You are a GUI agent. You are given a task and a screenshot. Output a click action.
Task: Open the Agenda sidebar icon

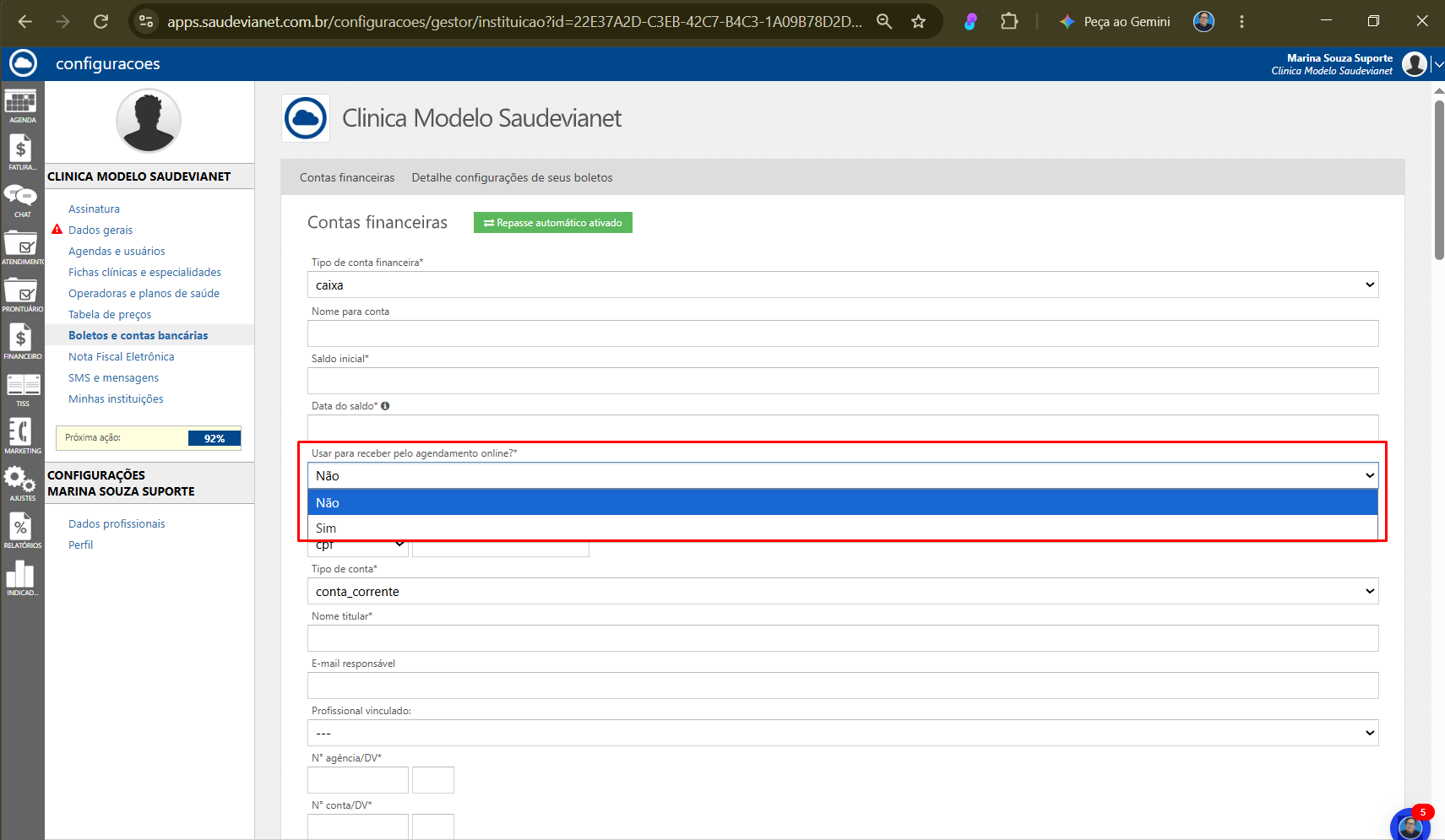click(21, 106)
